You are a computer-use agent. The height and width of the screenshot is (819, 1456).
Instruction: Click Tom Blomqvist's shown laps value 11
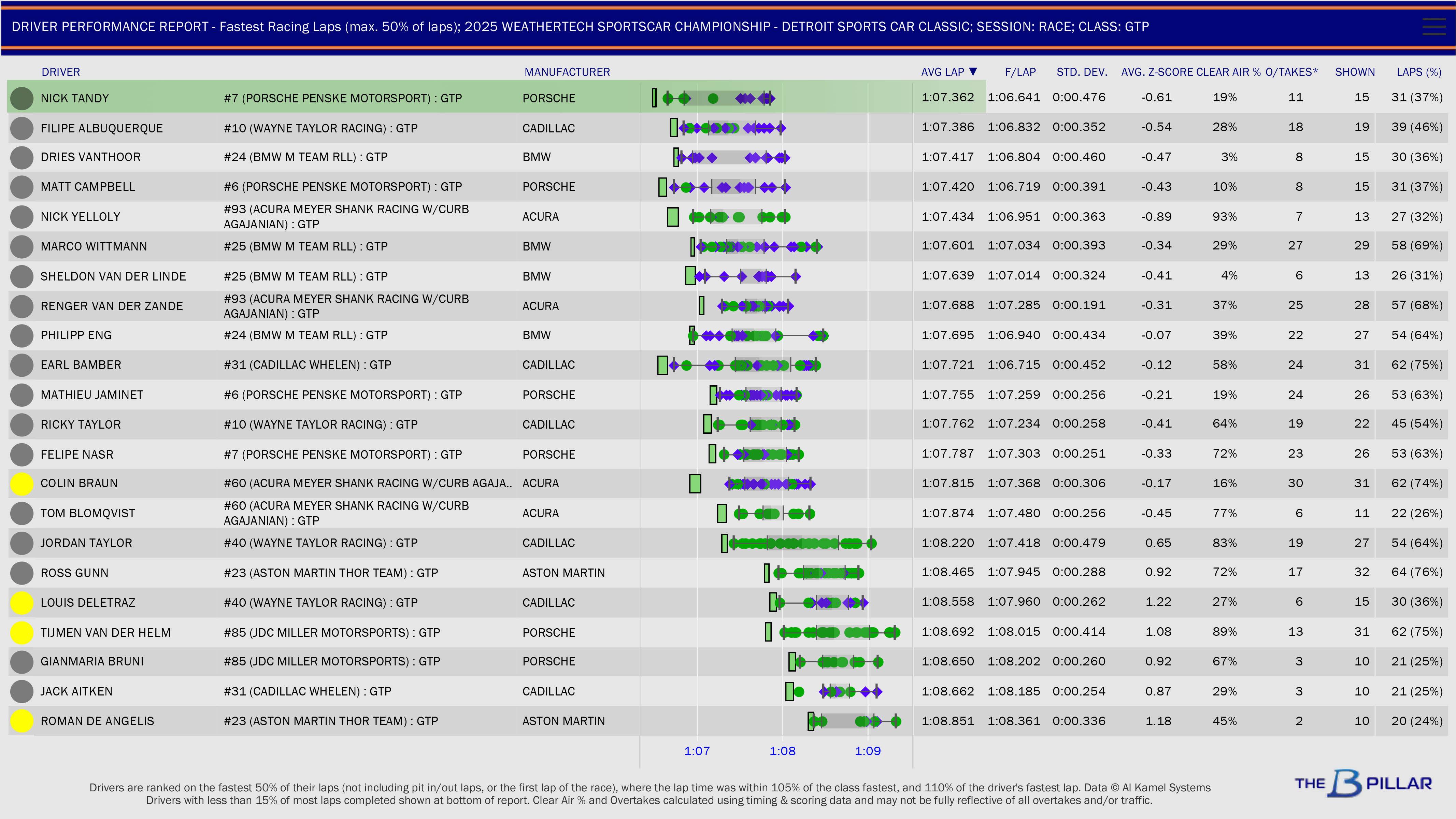tap(1361, 513)
